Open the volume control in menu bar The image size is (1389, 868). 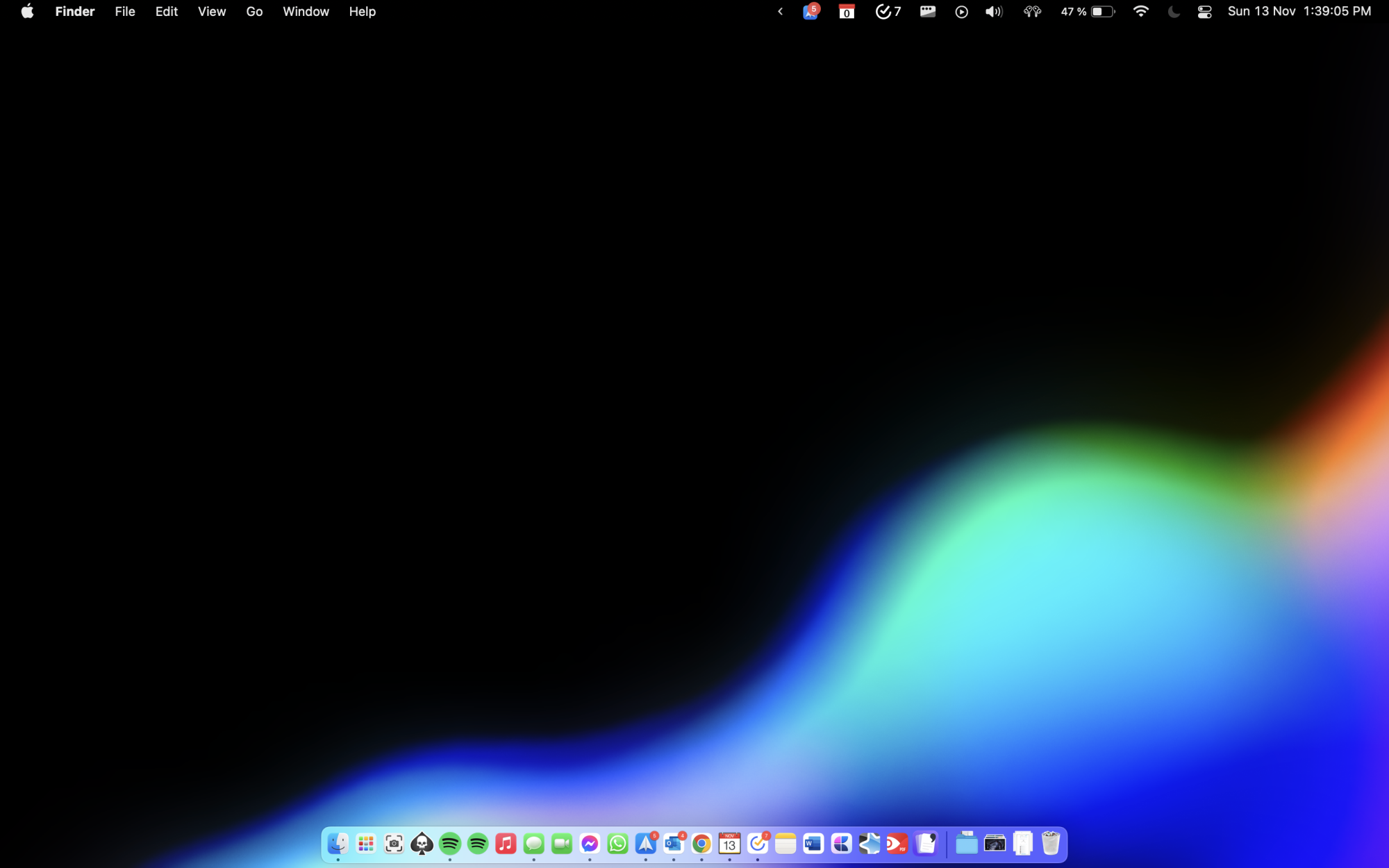994,12
